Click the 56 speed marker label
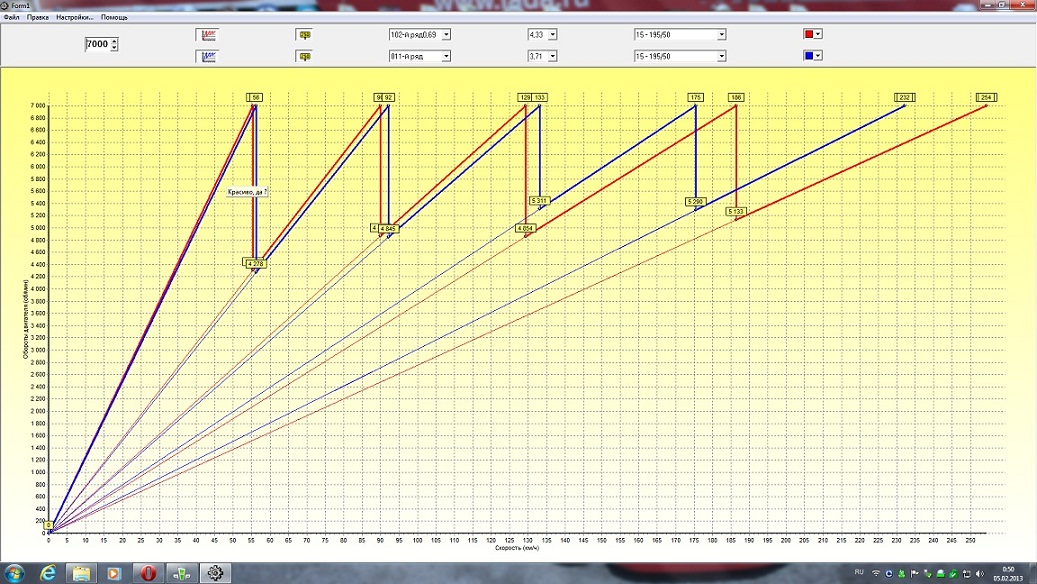 tap(255, 97)
